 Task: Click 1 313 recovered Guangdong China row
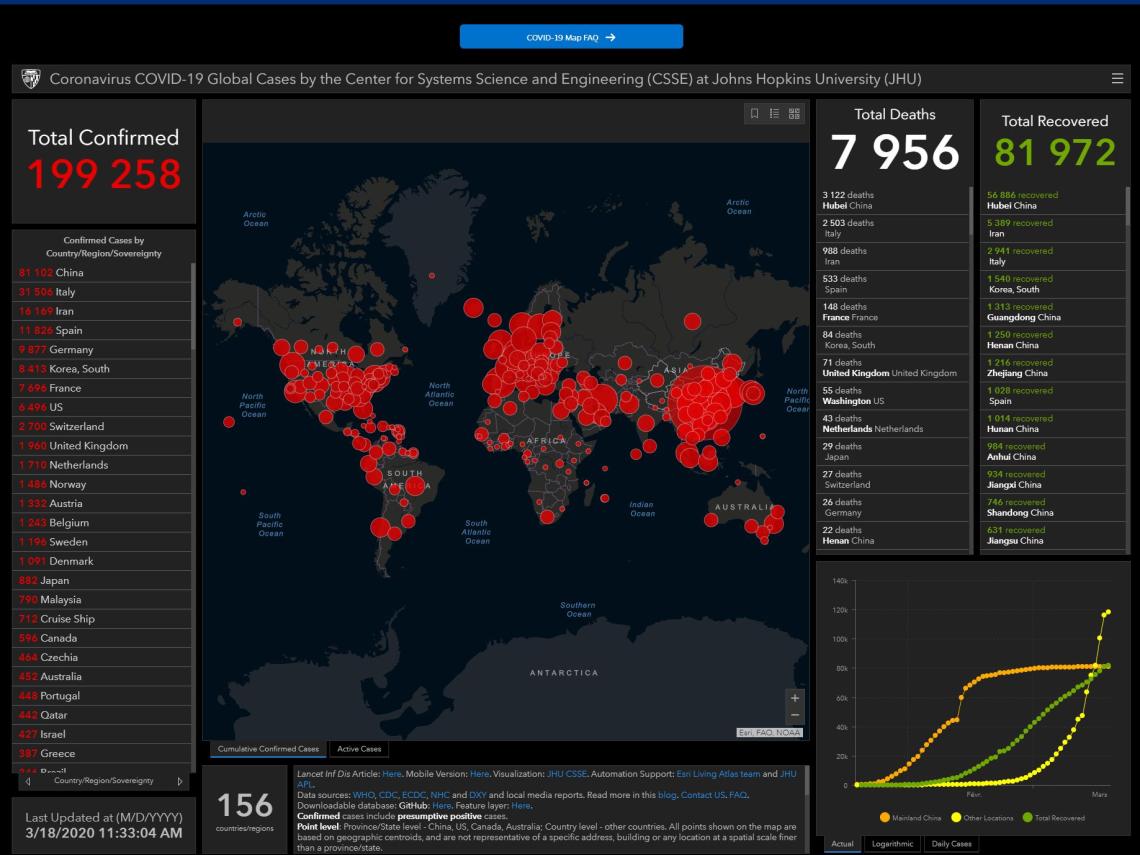click(x=1053, y=312)
